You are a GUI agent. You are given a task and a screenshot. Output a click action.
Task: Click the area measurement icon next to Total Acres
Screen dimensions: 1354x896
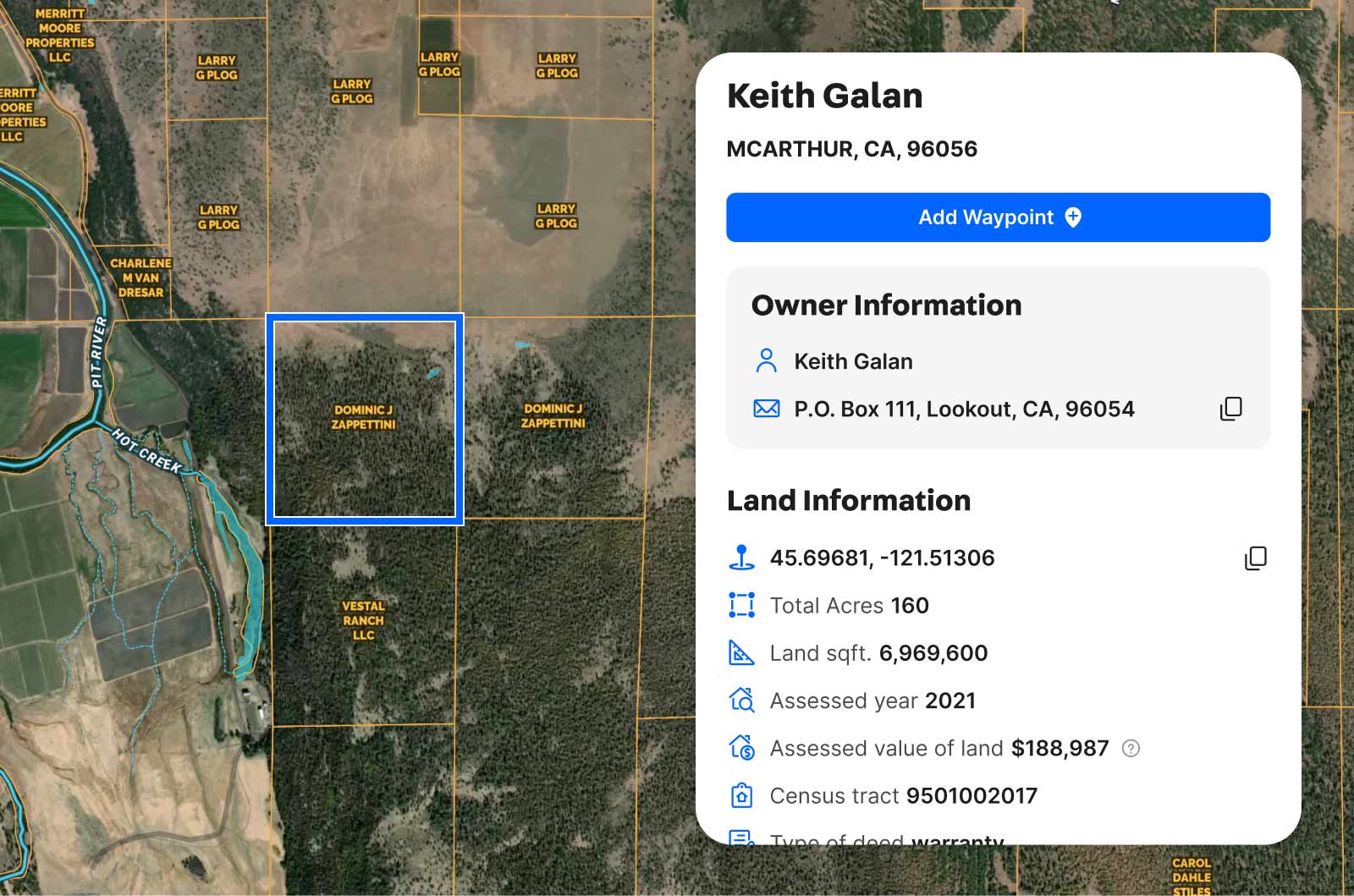point(741,605)
